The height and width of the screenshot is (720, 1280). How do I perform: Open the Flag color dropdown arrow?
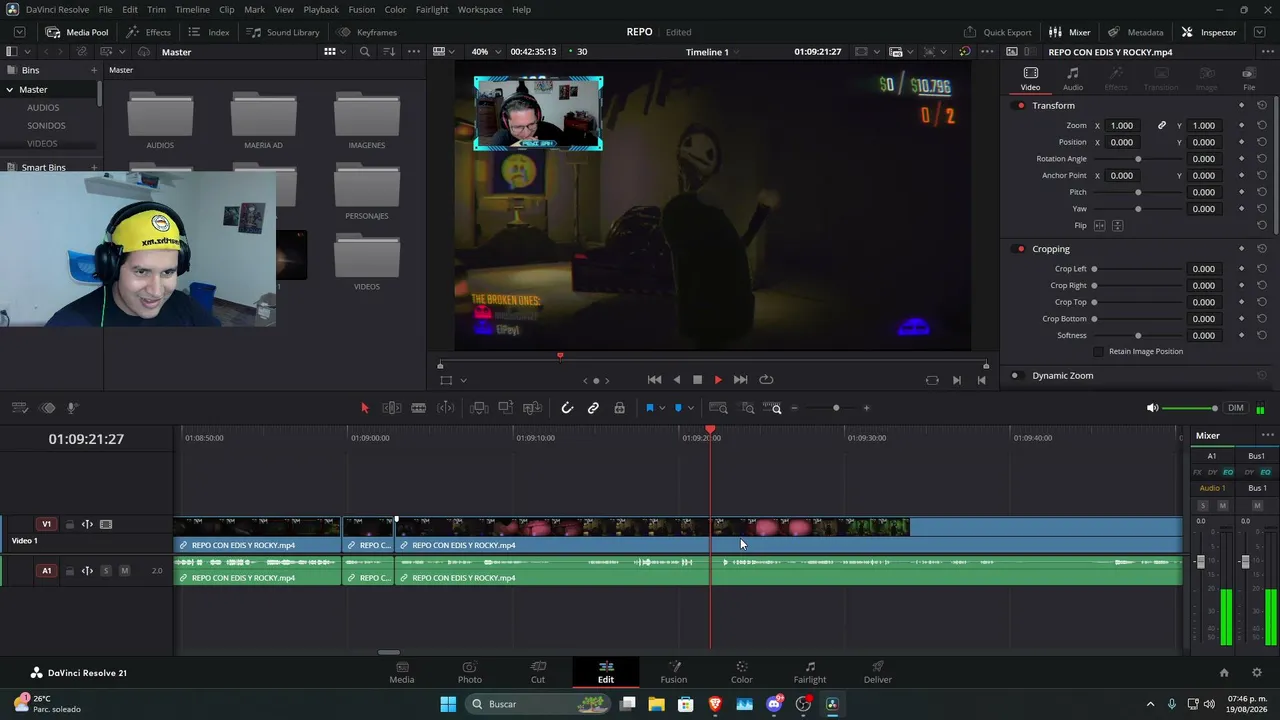coord(662,408)
